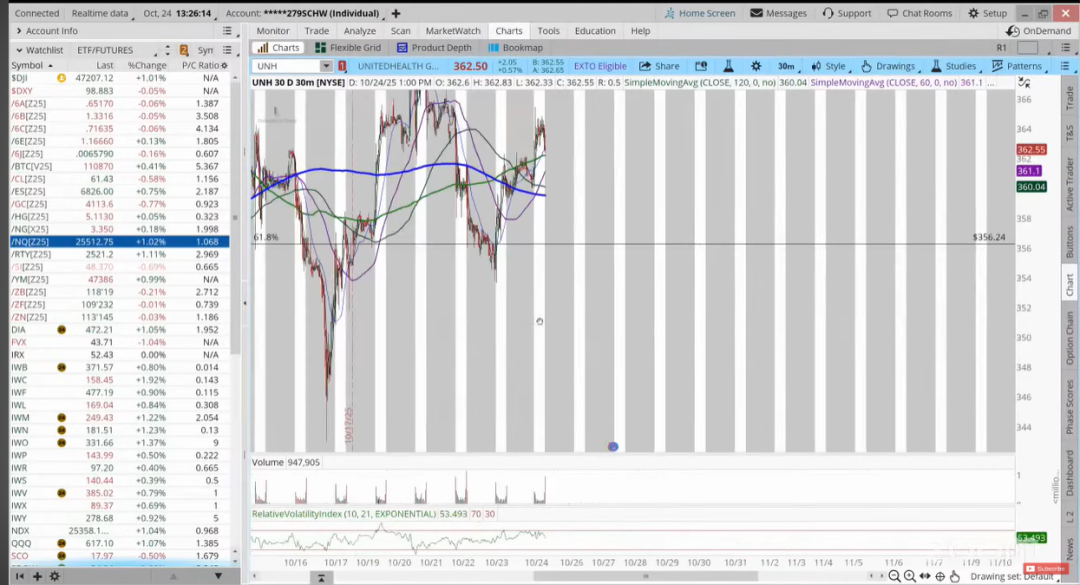Image resolution: width=1080 pixels, height=585 pixels.
Task: Select the Bookmap subtab
Action: click(x=515, y=48)
